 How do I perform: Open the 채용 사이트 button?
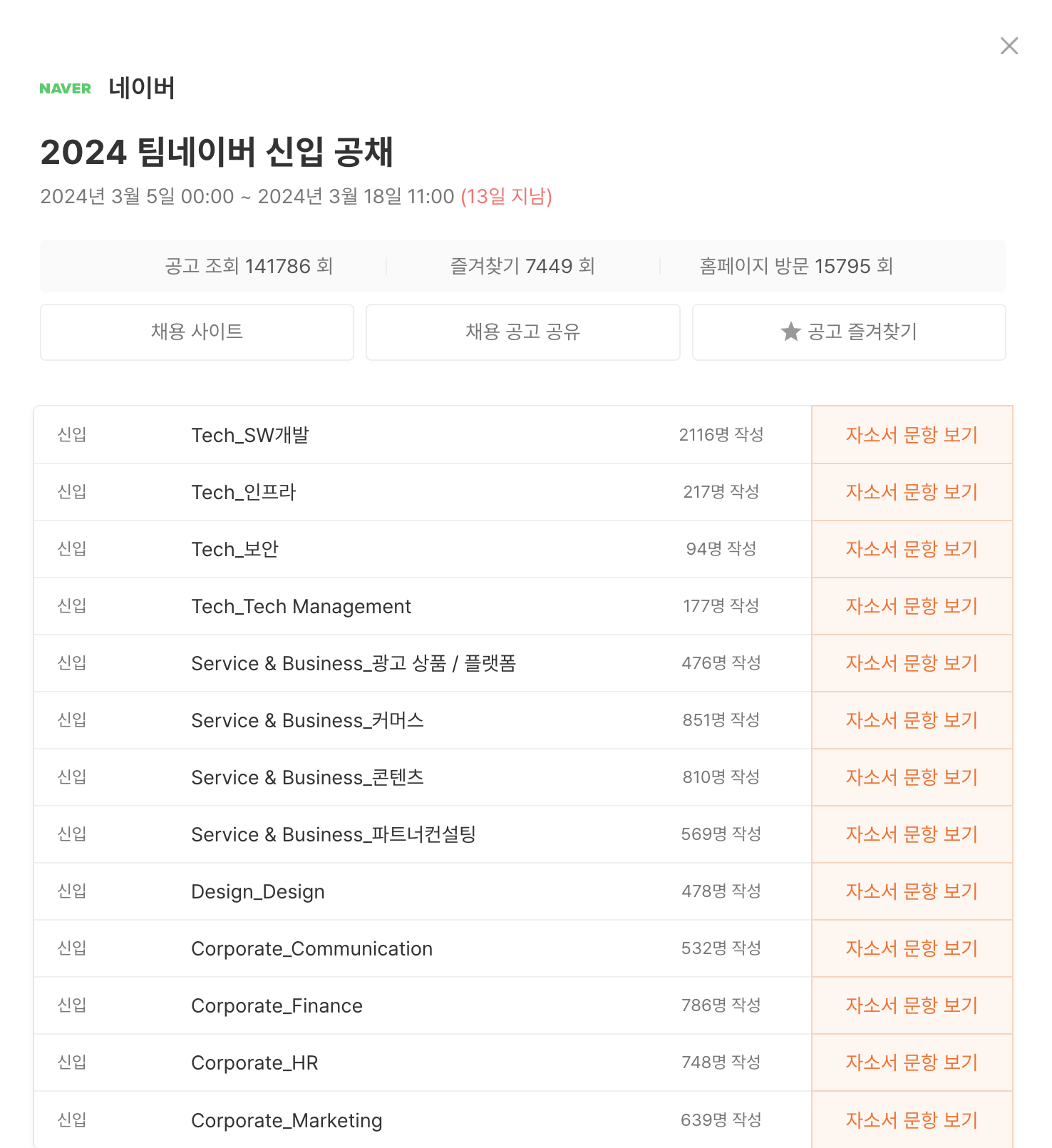(197, 332)
